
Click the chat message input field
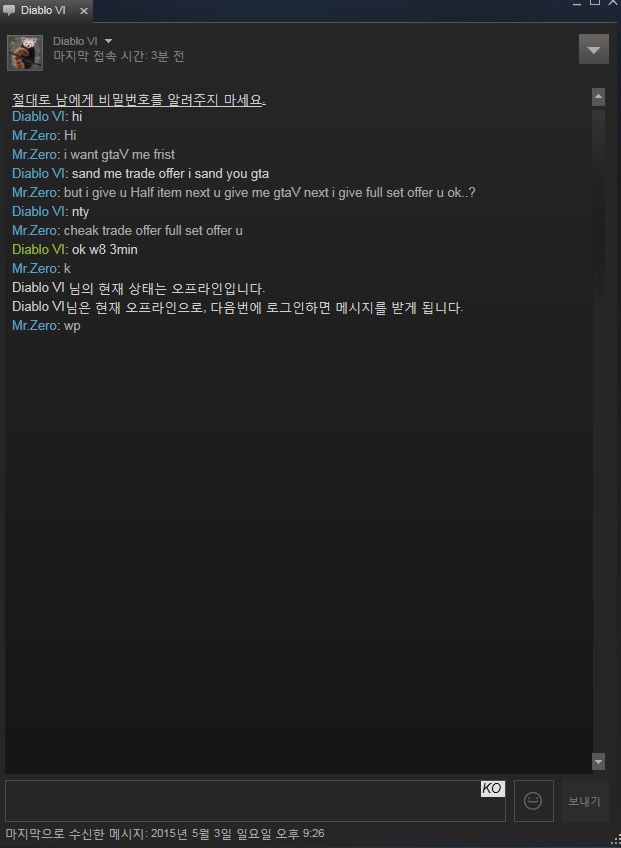(255, 801)
